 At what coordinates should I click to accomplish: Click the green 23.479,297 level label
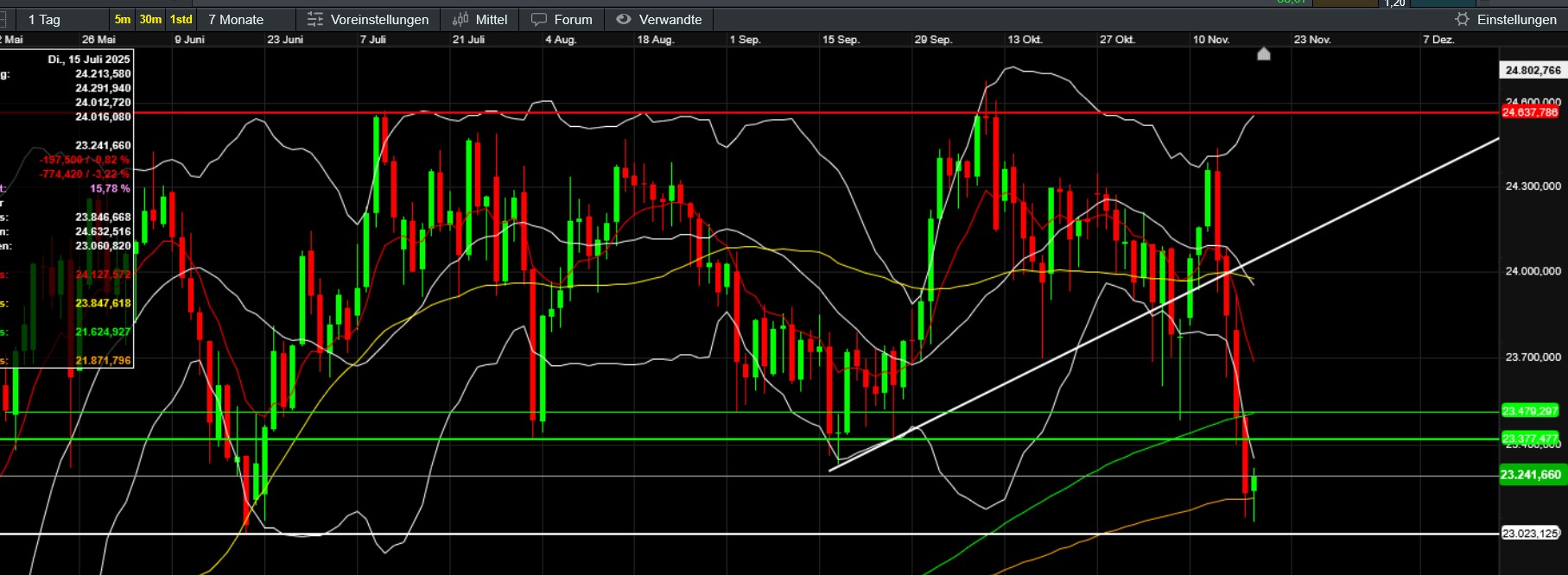(1530, 411)
